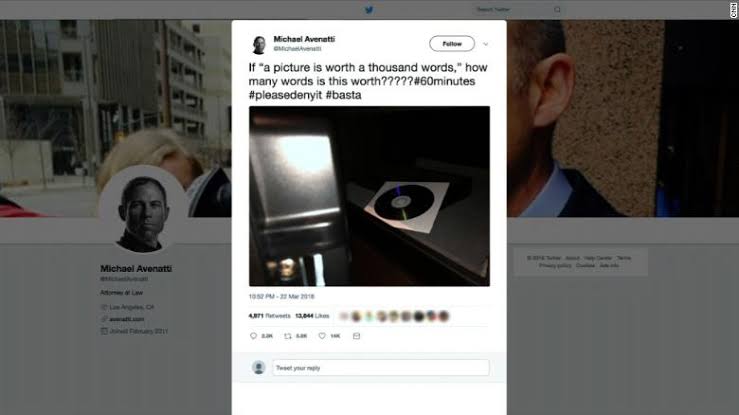Screen dimensions: 739x415
Task: Open the CD photo in the tweet
Action: pos(370,196)
